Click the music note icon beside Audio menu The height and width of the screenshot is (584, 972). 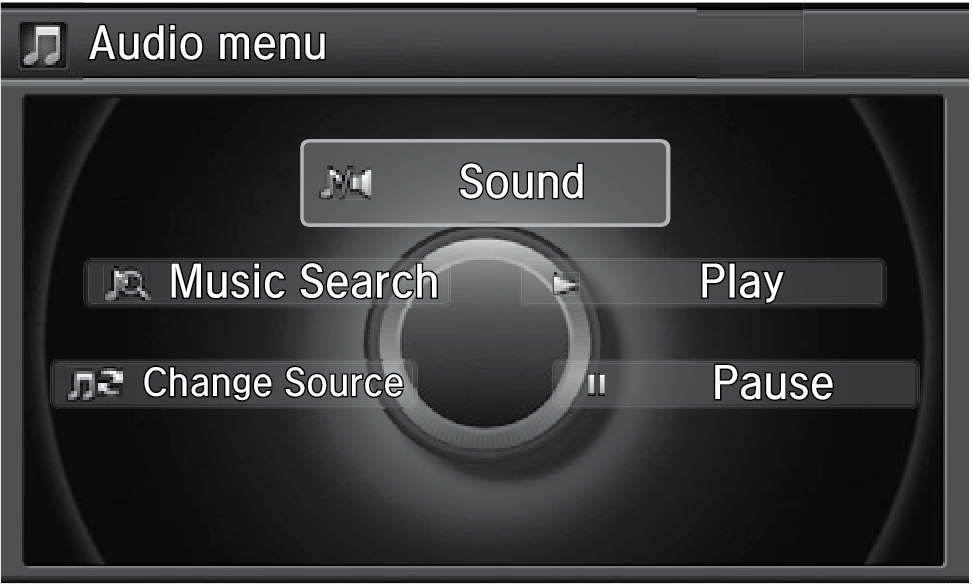click(x=42, y=45)
